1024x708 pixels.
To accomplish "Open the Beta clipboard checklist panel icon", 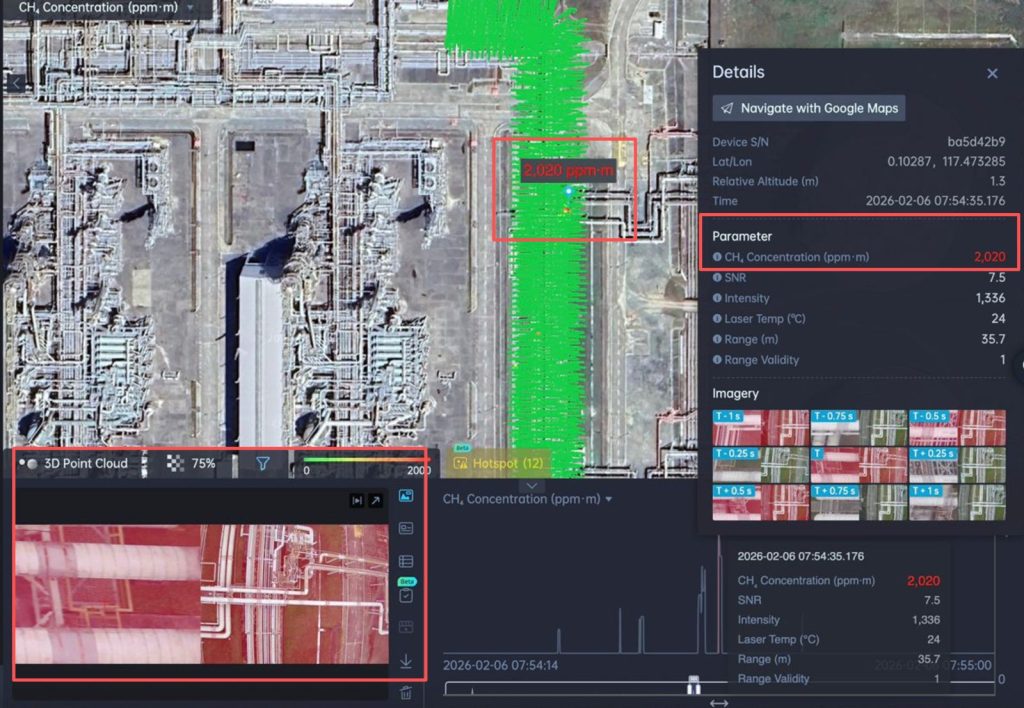I will 405,596.
